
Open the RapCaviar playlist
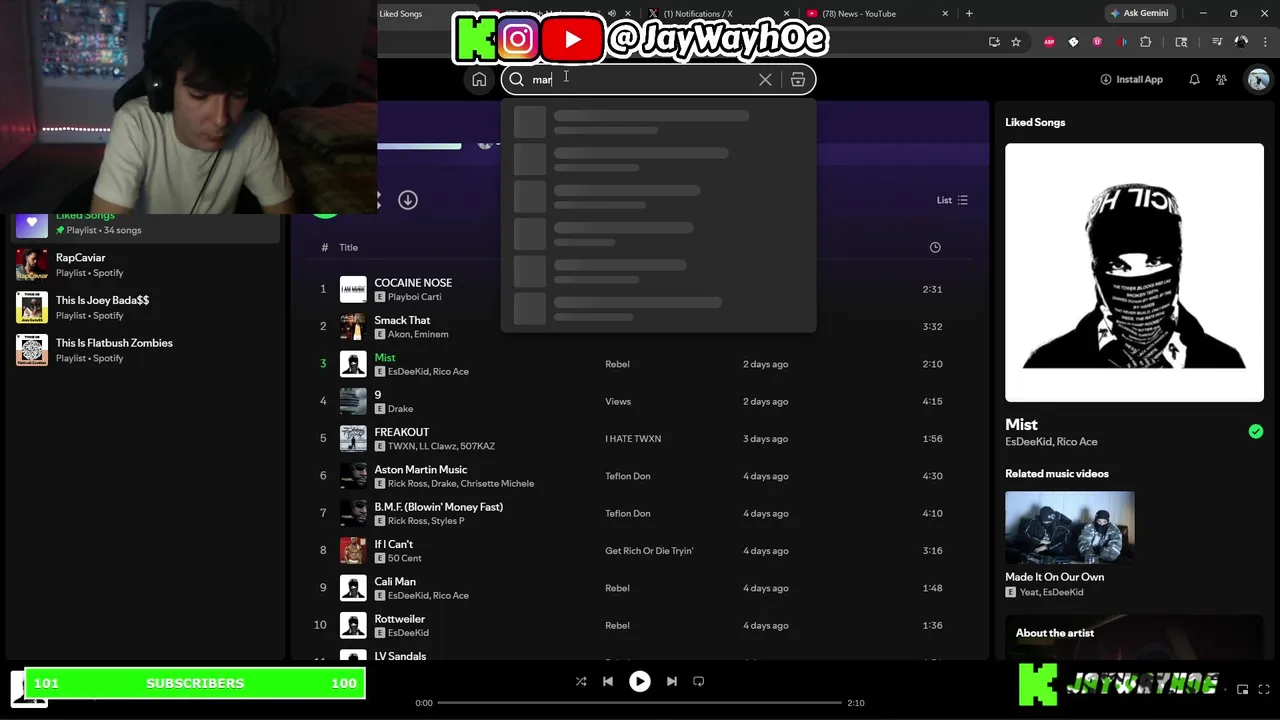(146, 265)
